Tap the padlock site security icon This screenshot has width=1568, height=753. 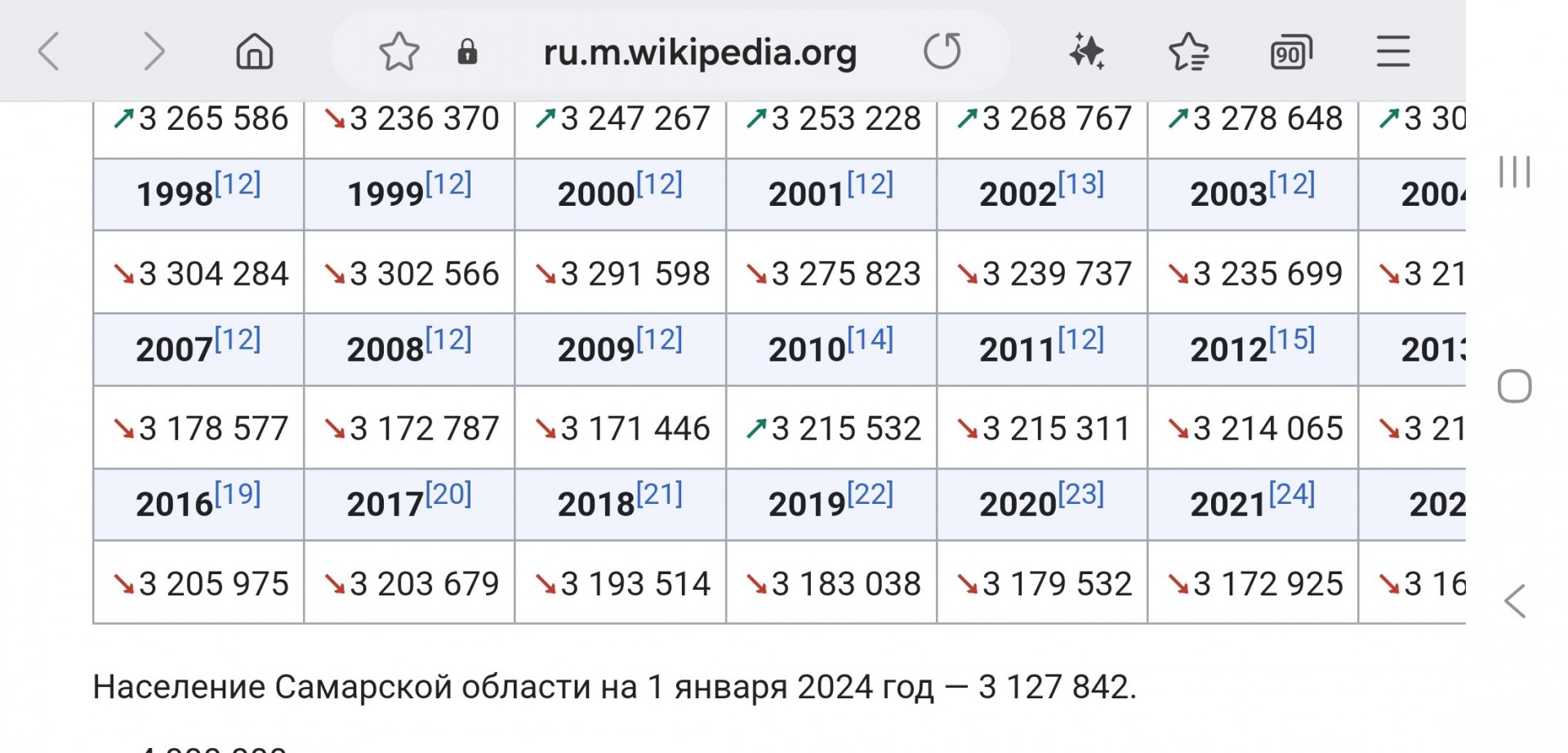[467, 51]
